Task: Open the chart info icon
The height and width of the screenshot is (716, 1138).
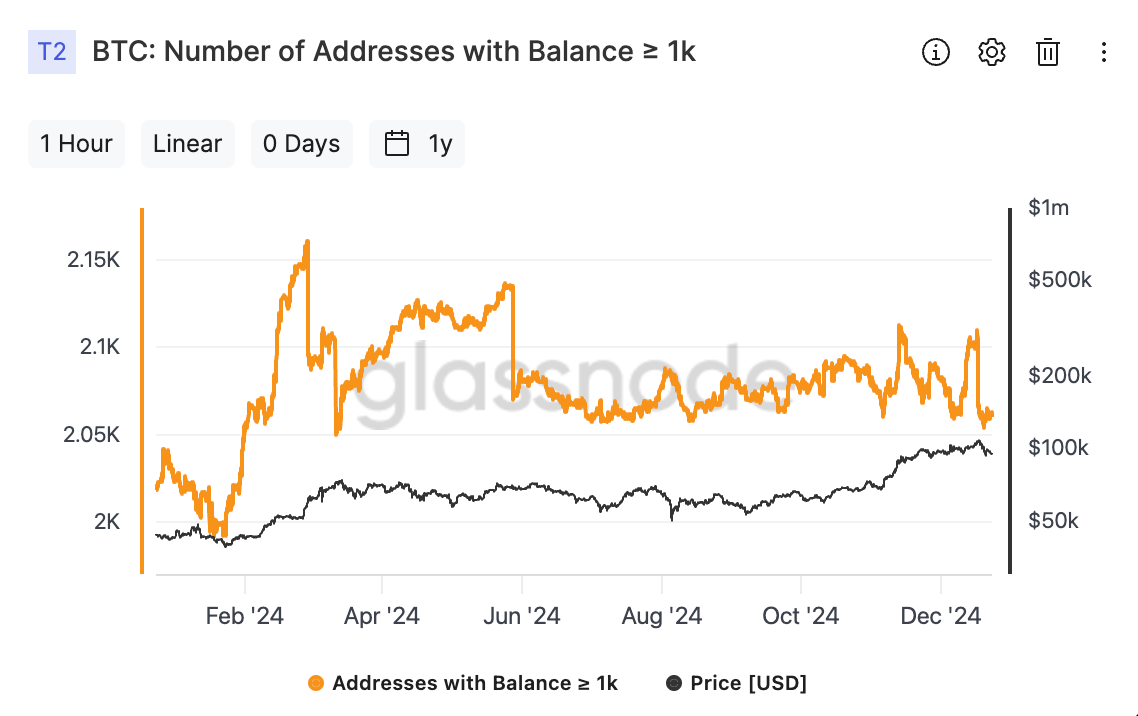Action: pos(936,52)
